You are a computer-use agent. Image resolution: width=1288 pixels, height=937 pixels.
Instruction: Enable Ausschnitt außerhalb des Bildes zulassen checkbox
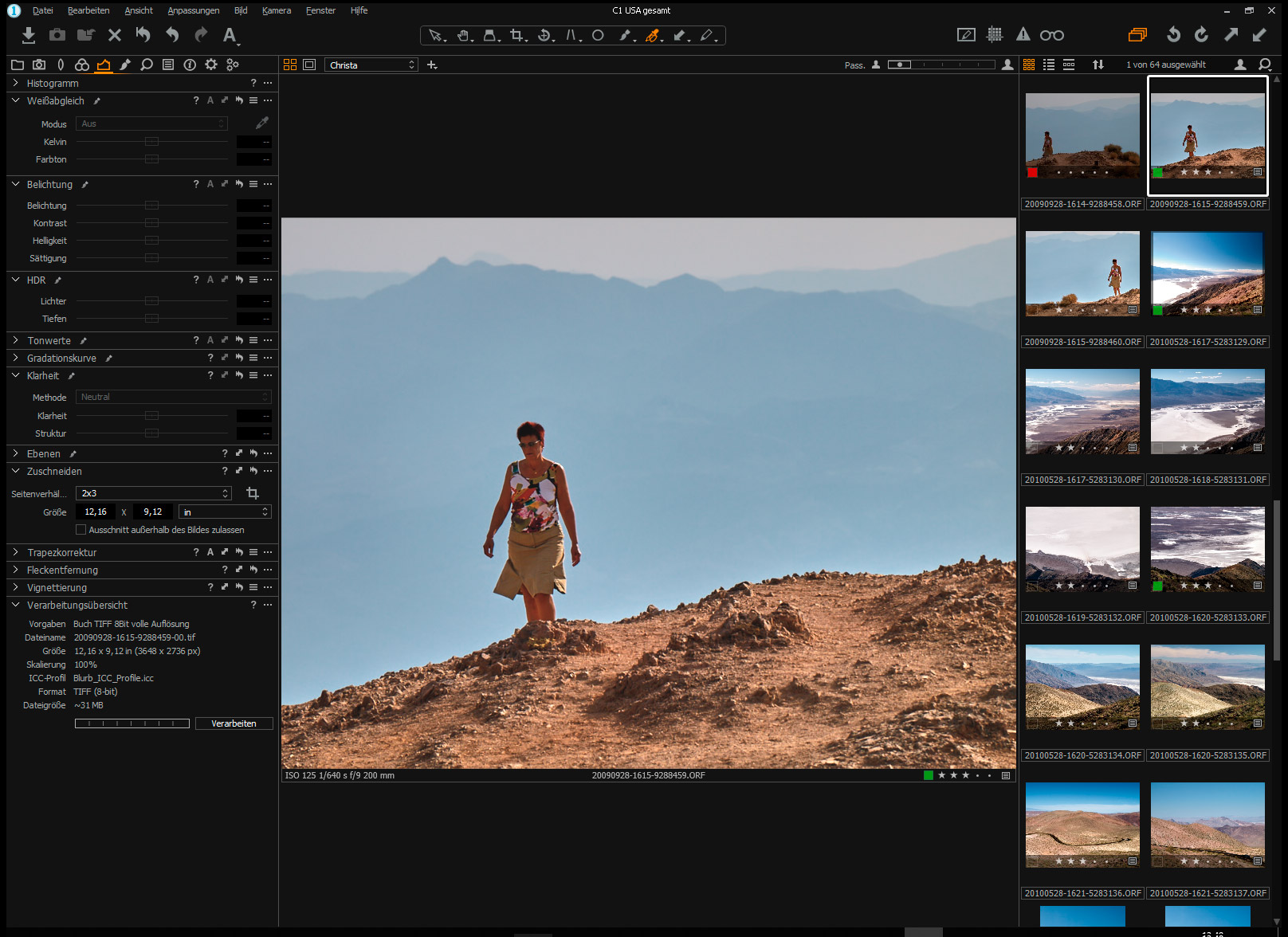pos(80,530)
